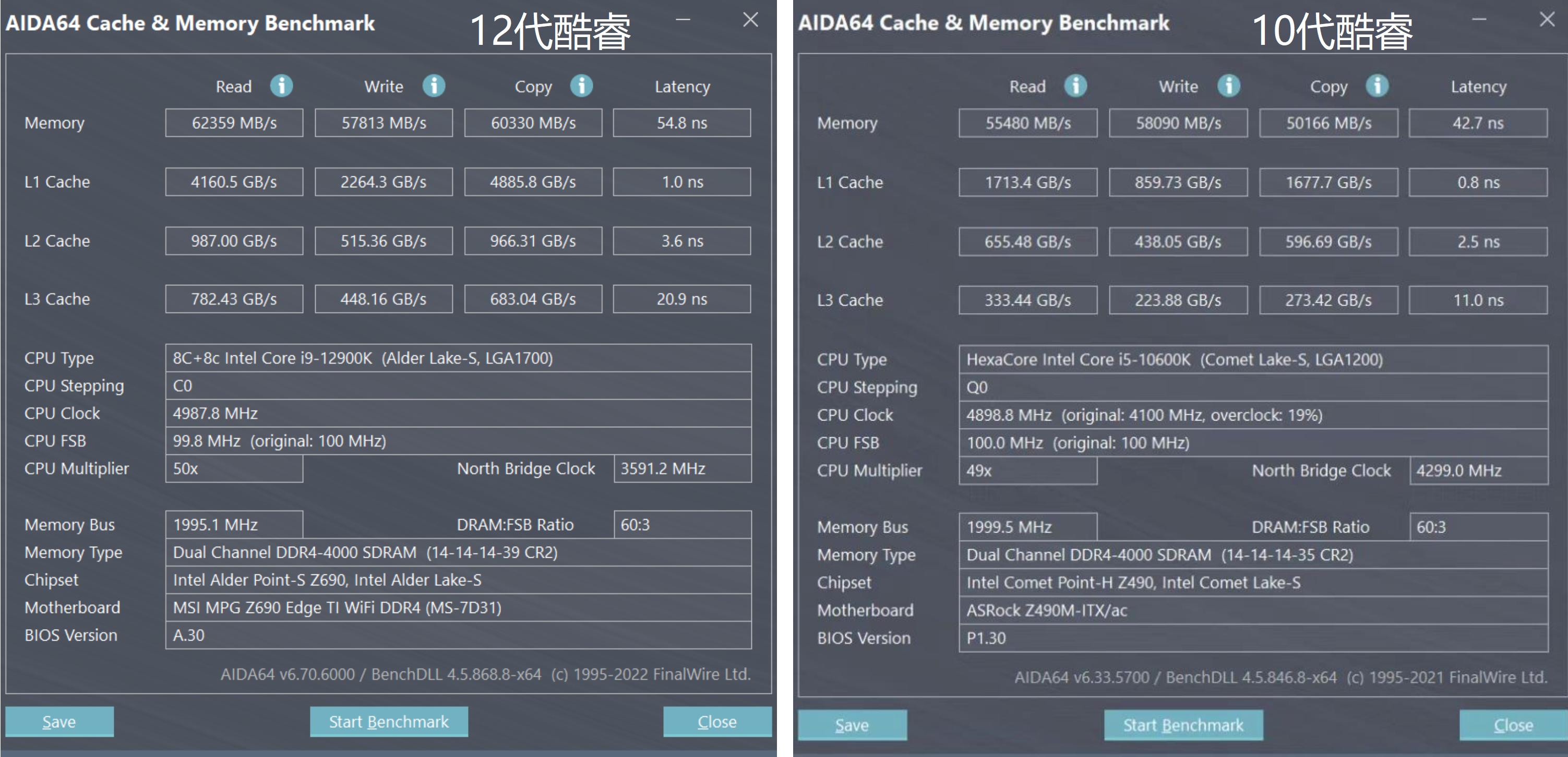Click the Write info icon in left window
Screen dimensions: 1568x757
click(434, 86)
